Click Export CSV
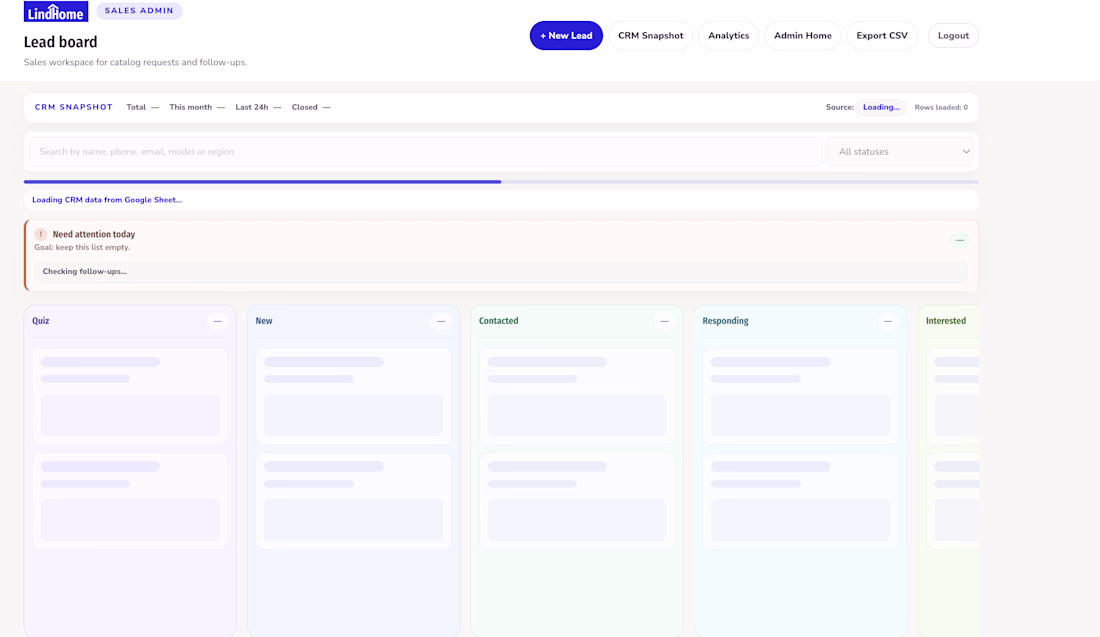Screen dimensions: 1100x637 coord(882,36)
